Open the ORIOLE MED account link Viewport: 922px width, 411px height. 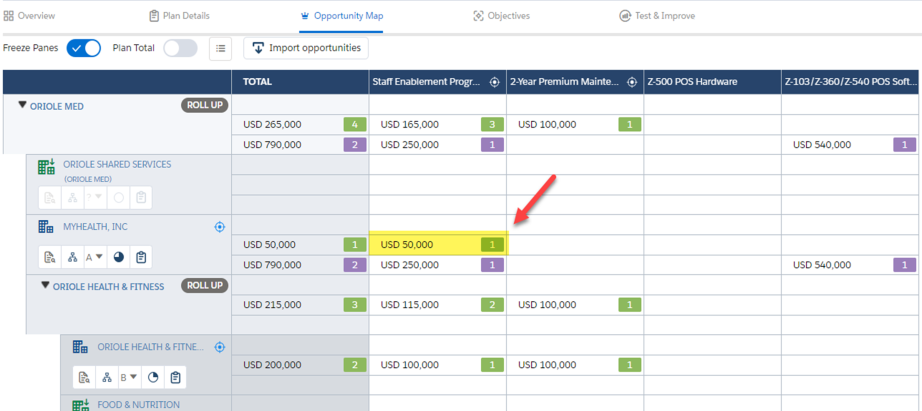(57, 106)
